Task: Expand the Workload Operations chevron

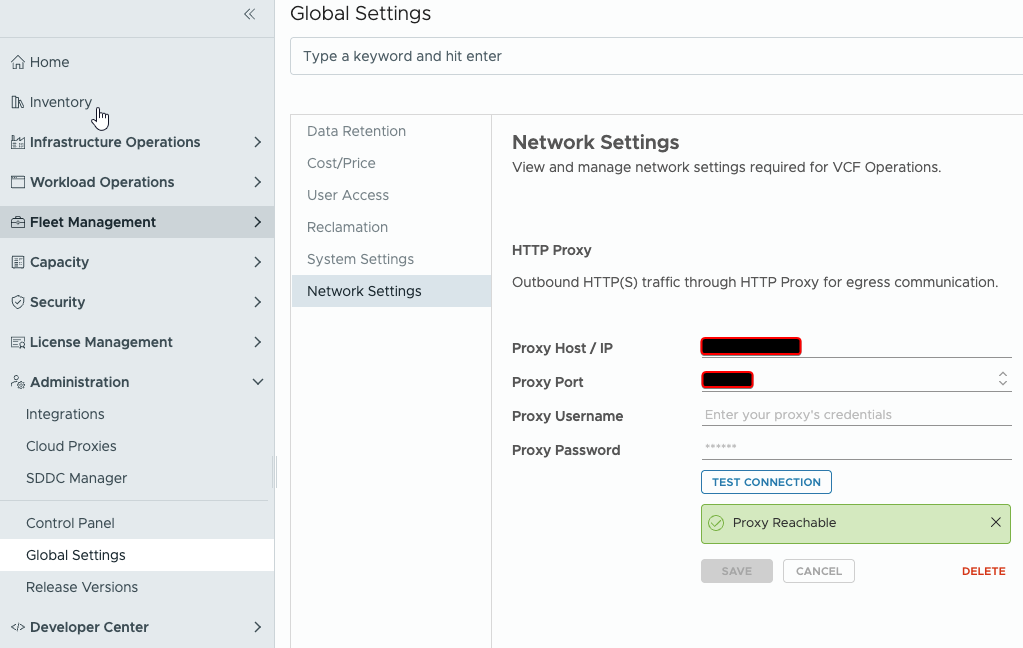Action: [x=258, y=182]
